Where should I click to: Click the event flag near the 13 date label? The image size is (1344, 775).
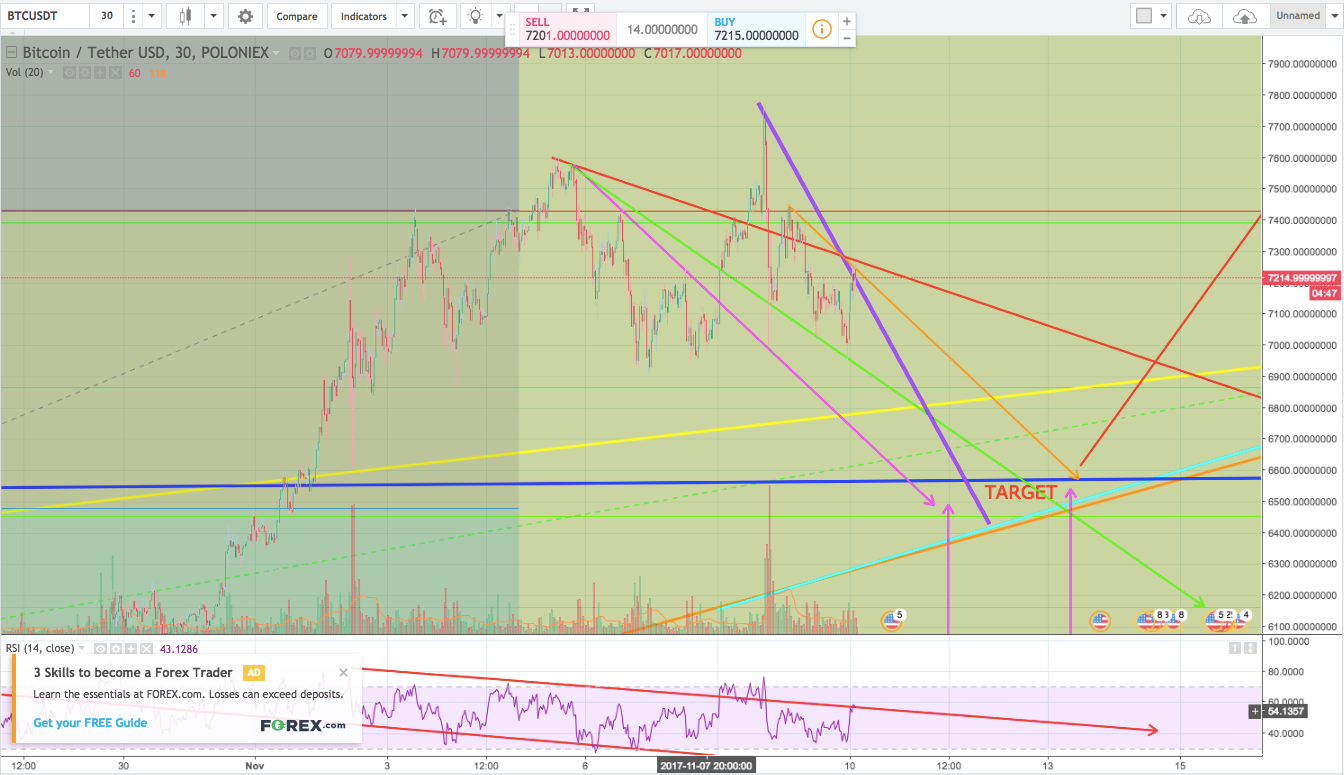pos(1100,621)
